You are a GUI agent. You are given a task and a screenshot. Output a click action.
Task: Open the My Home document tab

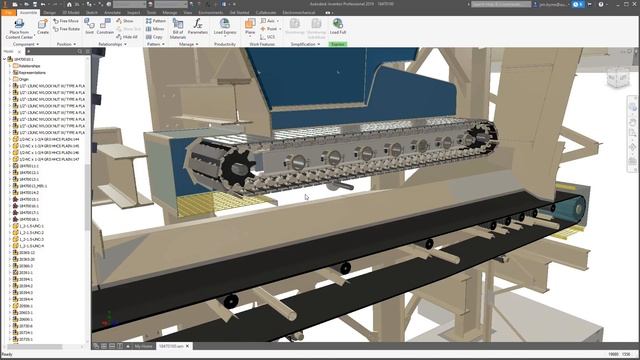(143, 346)
